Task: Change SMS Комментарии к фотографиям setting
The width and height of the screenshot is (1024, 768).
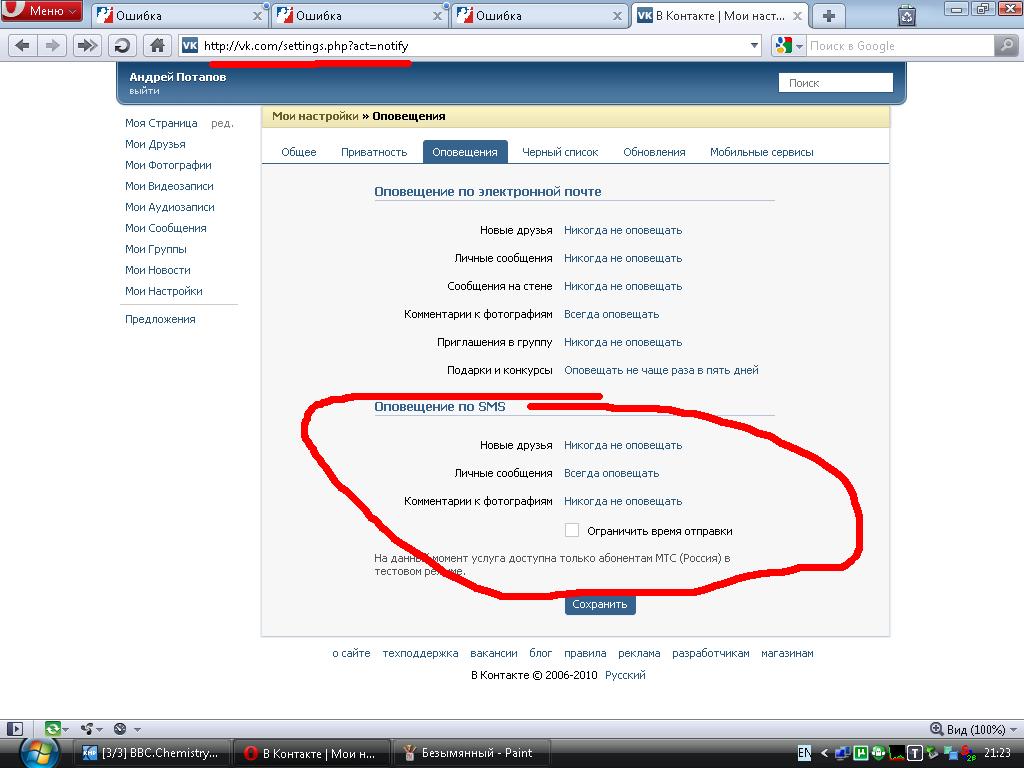Action: click(623, 501)
